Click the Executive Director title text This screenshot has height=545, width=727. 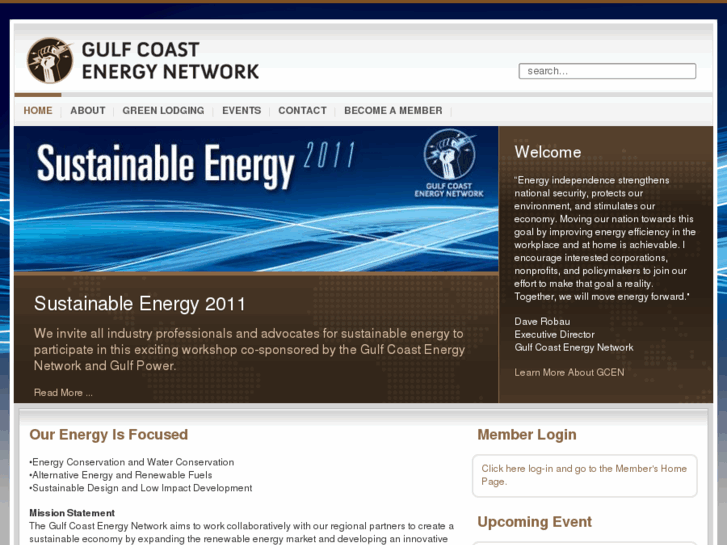point(554,334)
